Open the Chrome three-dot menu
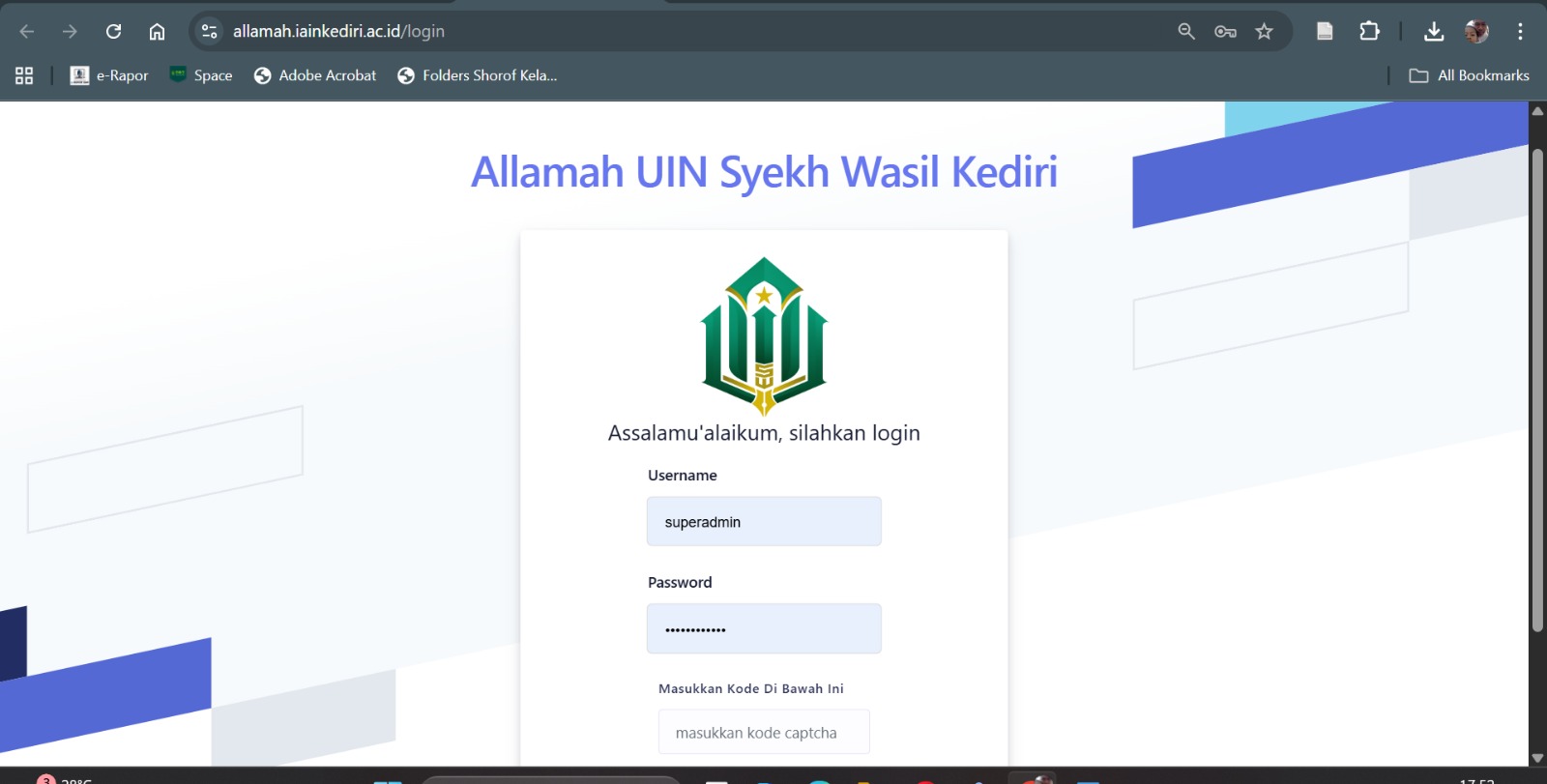Screen dimensions: 1547x784 [1520, 32]
